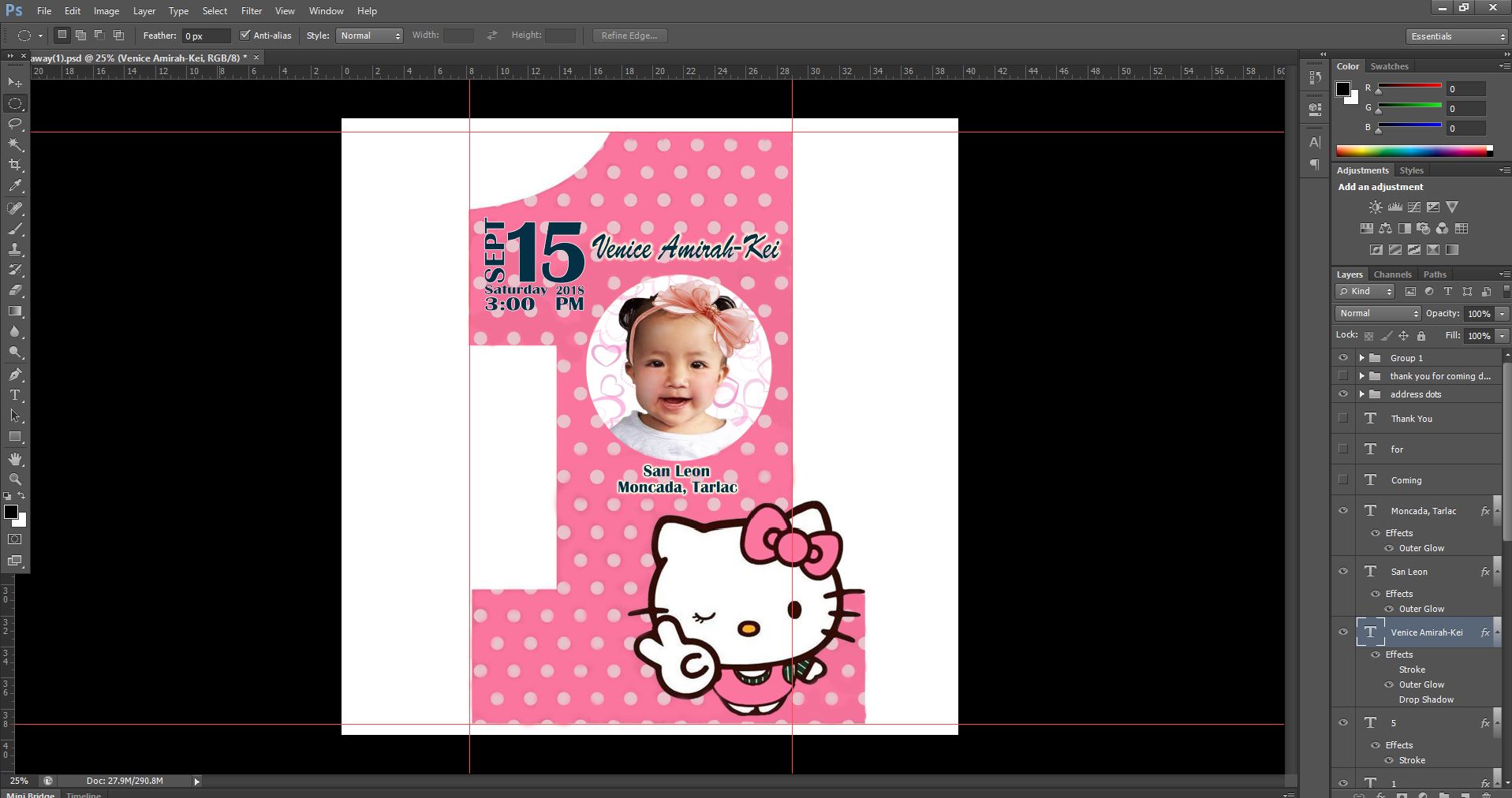Select the Lasso tool

coord(15,124)
